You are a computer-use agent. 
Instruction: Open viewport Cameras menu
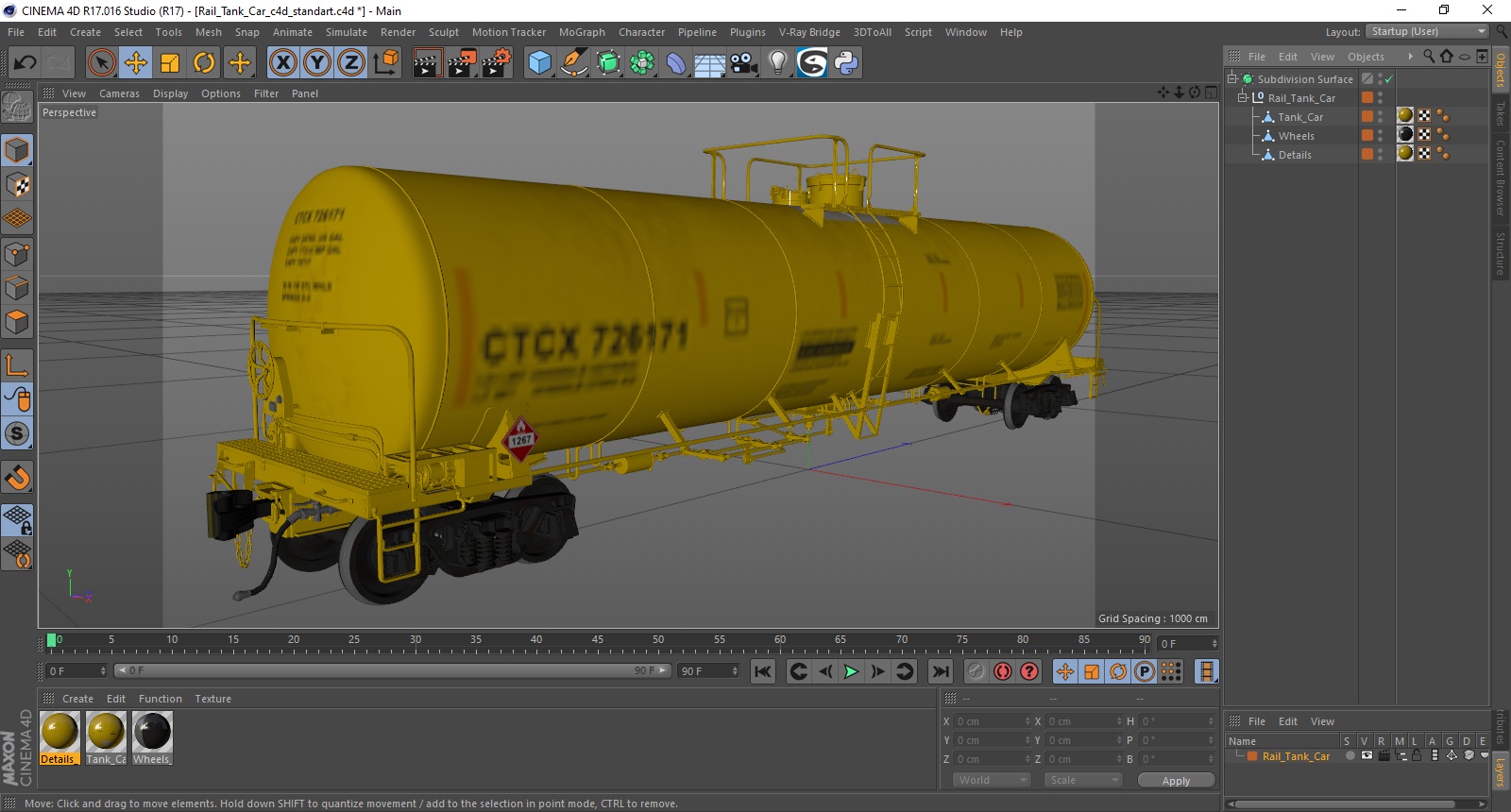click(119, 93)
